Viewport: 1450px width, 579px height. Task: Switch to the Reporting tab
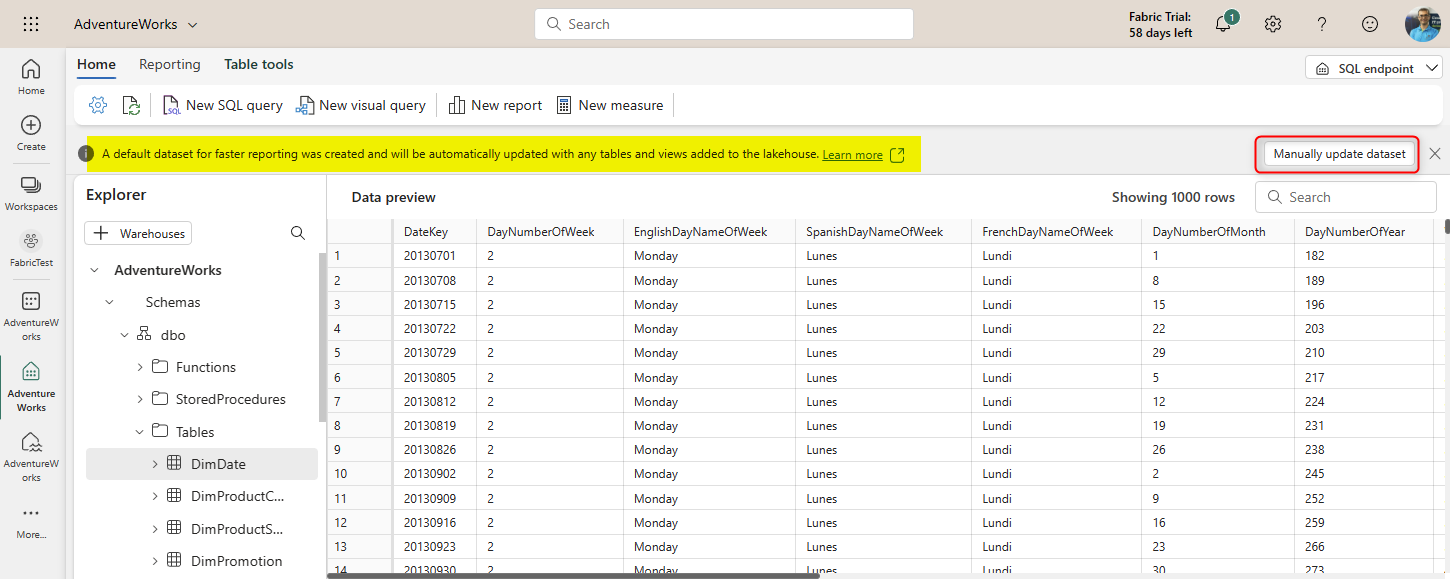pyautogui.click(x=169, y=64)
